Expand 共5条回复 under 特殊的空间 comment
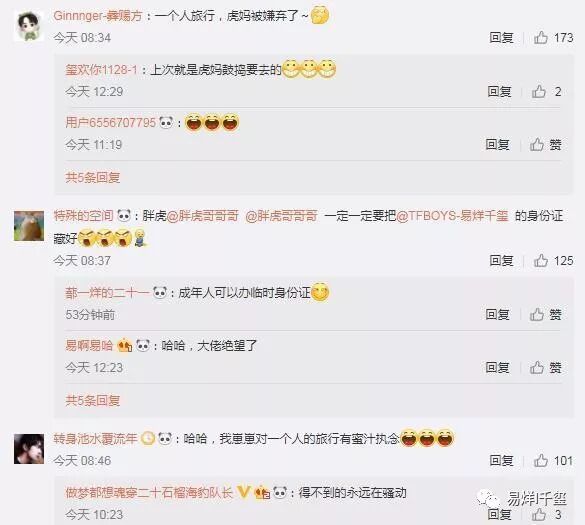The image size is (585, 525). (x=93, y=400)
